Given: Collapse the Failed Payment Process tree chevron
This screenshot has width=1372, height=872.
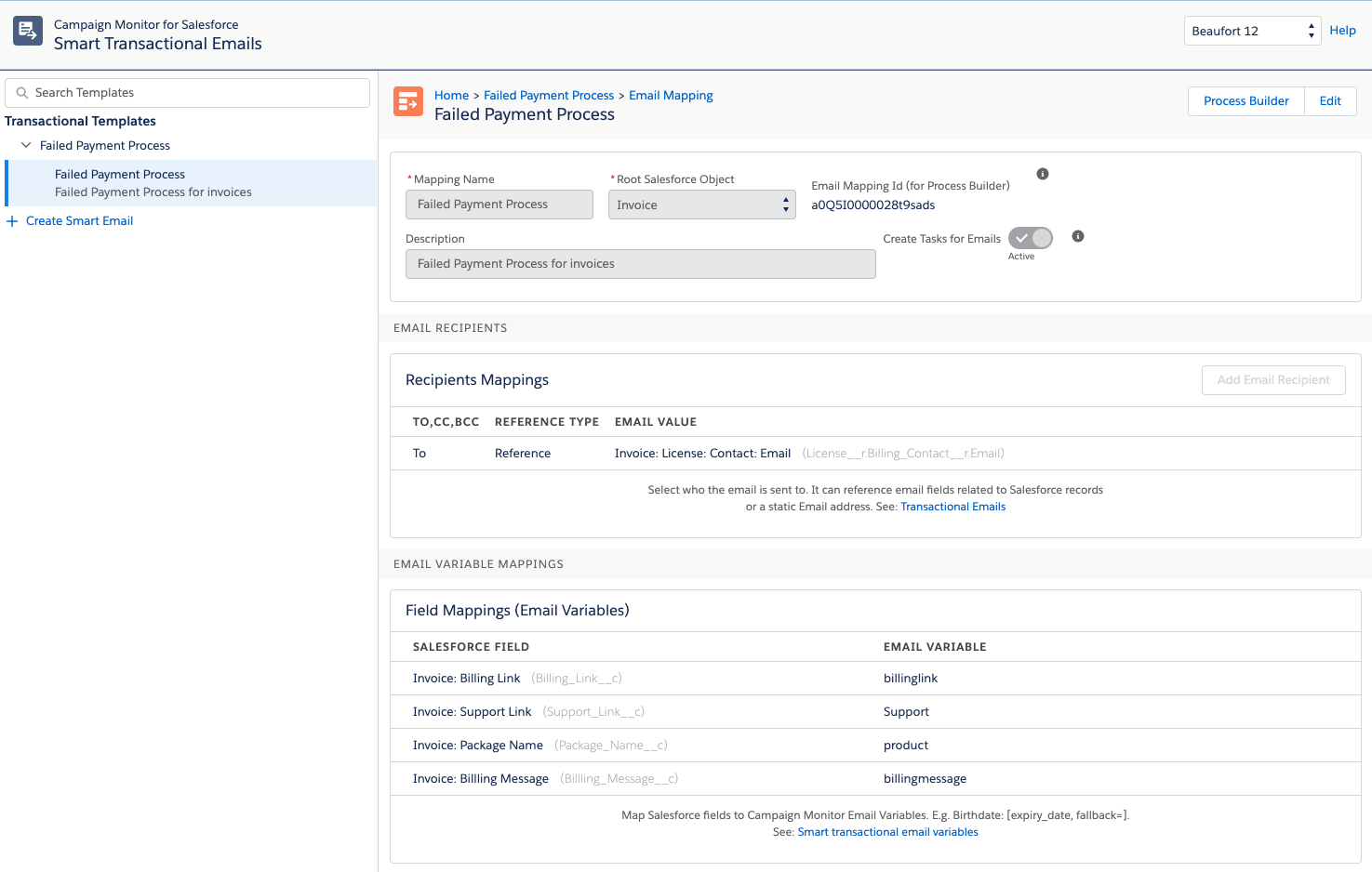Looking at the screenshot, I should (26, 145).
